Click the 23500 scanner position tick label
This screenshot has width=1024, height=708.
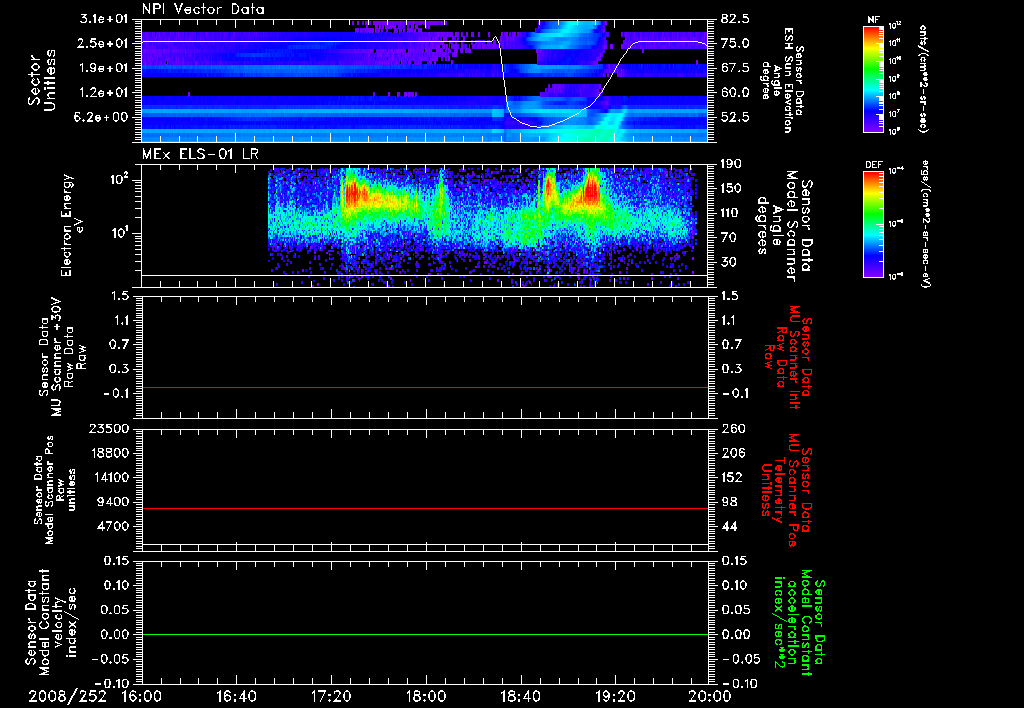point(108,428)
